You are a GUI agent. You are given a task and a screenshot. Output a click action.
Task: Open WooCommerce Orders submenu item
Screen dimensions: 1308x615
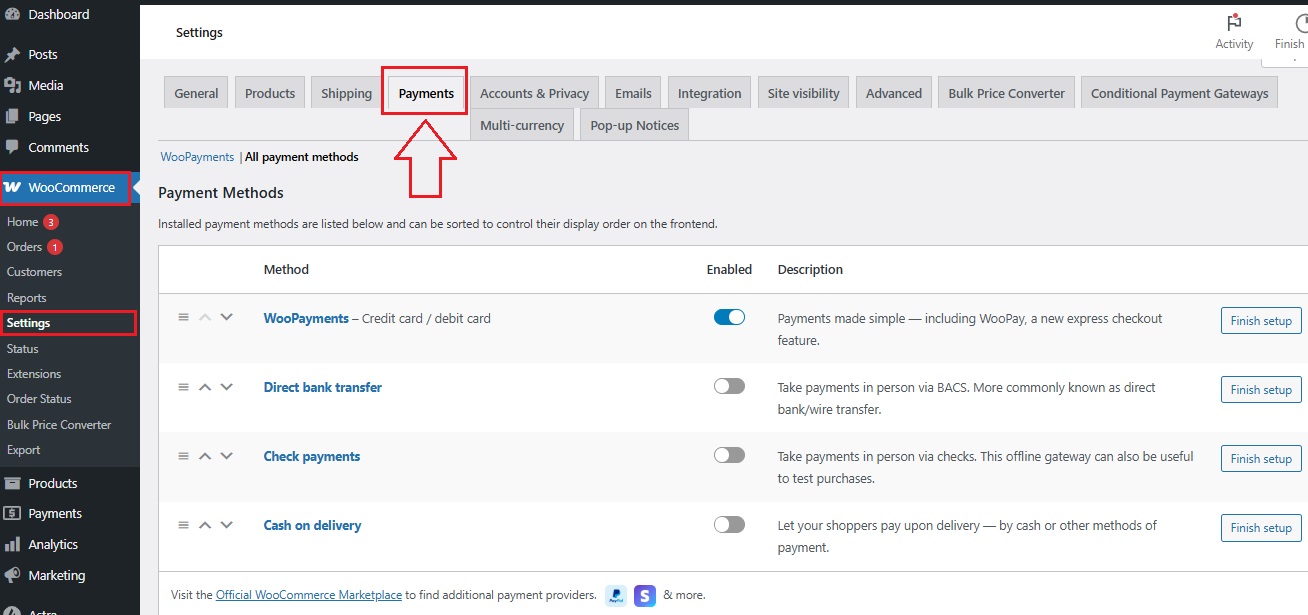coord(25,247)
